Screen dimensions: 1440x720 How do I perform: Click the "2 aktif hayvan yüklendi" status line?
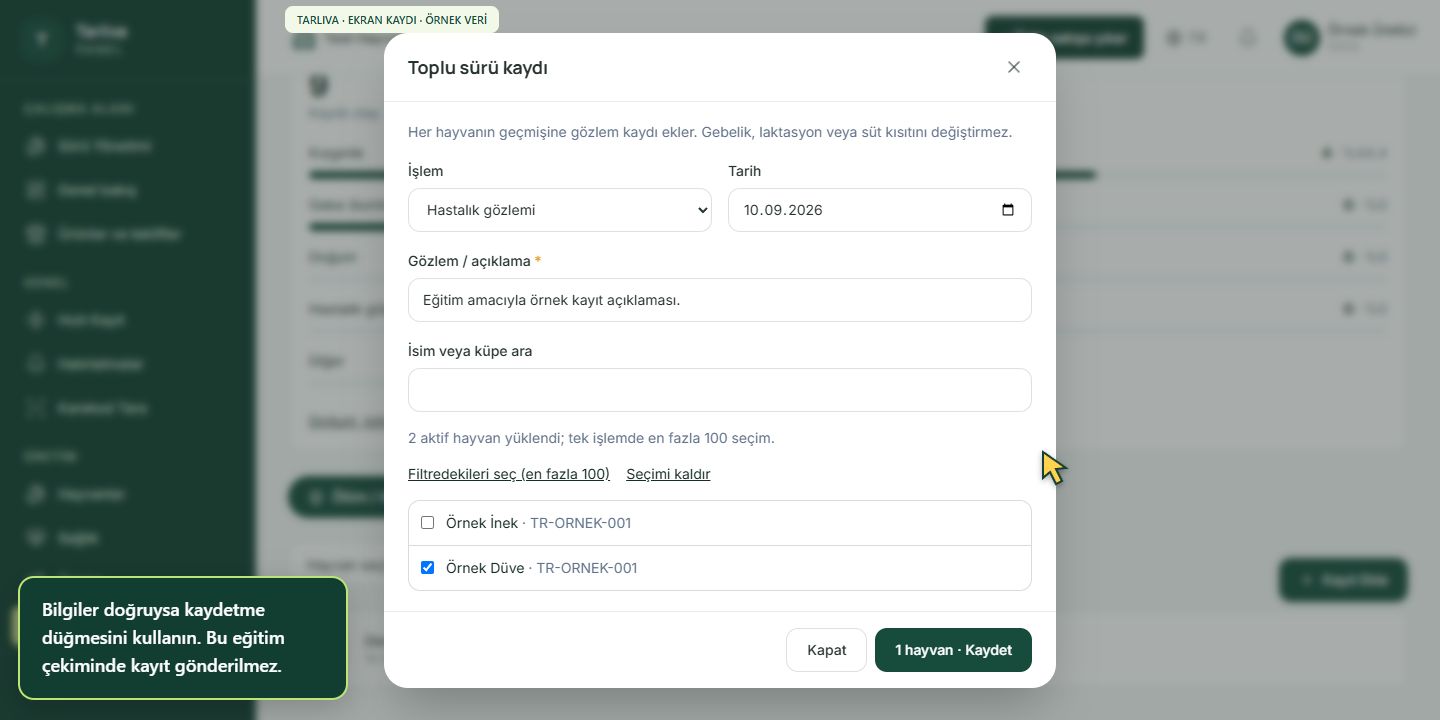coord(591,438)
